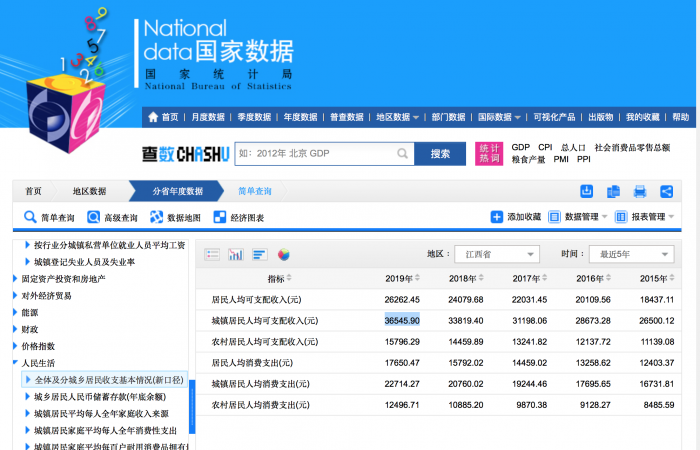Click the print icon

click(x=640, y=191)
